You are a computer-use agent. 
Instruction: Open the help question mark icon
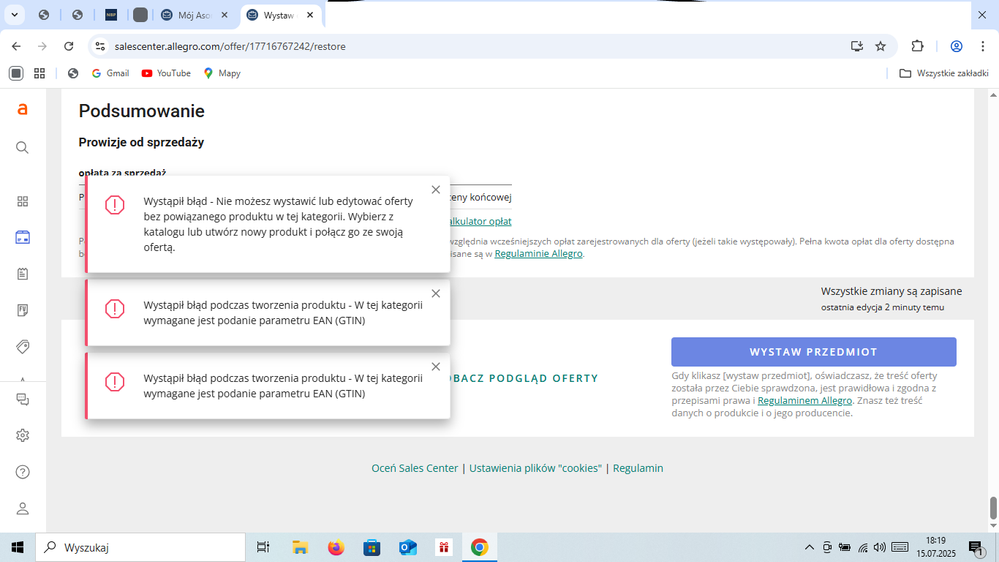[22, 472]
